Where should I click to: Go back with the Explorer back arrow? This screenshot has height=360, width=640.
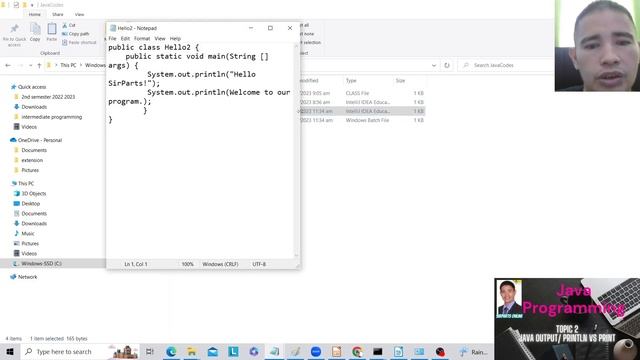click(x=8, y=65)
